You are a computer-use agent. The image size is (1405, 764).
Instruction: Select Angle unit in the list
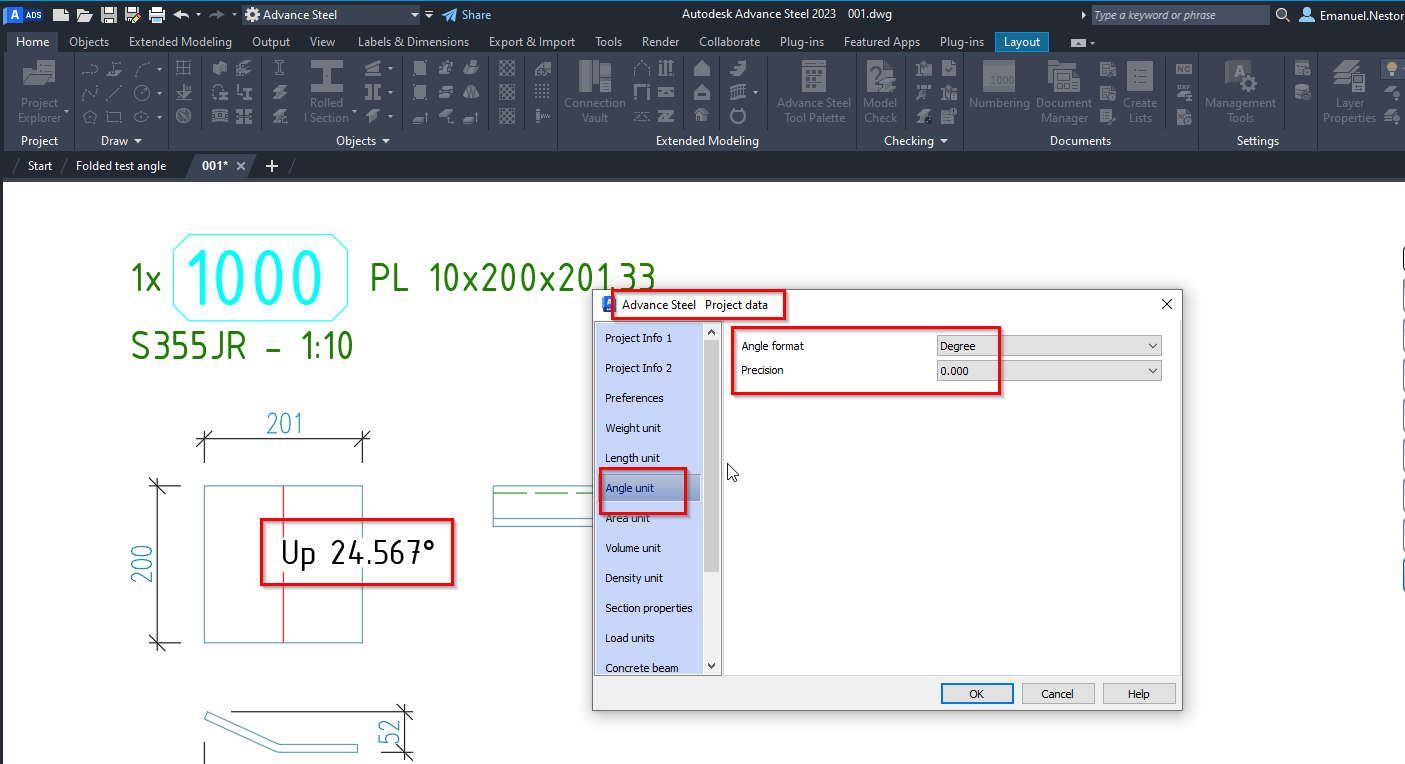(x=649, y=488)
